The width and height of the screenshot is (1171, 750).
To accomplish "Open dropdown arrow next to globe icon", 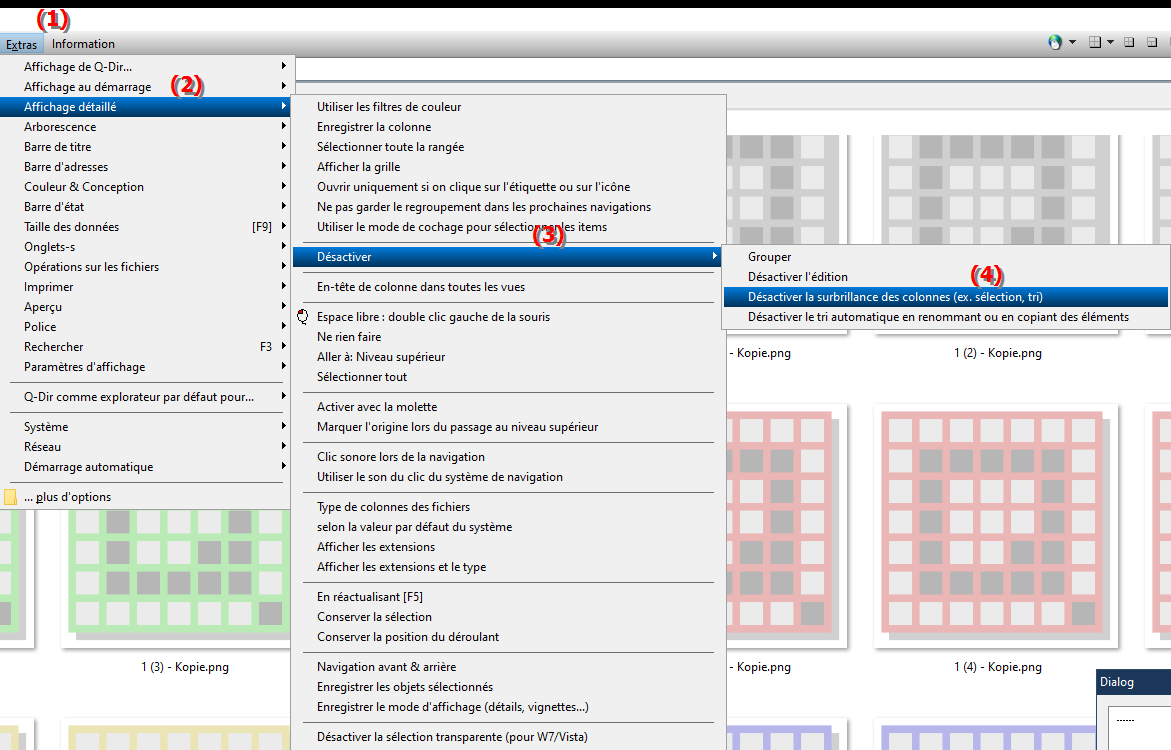I will [1072, 43].
